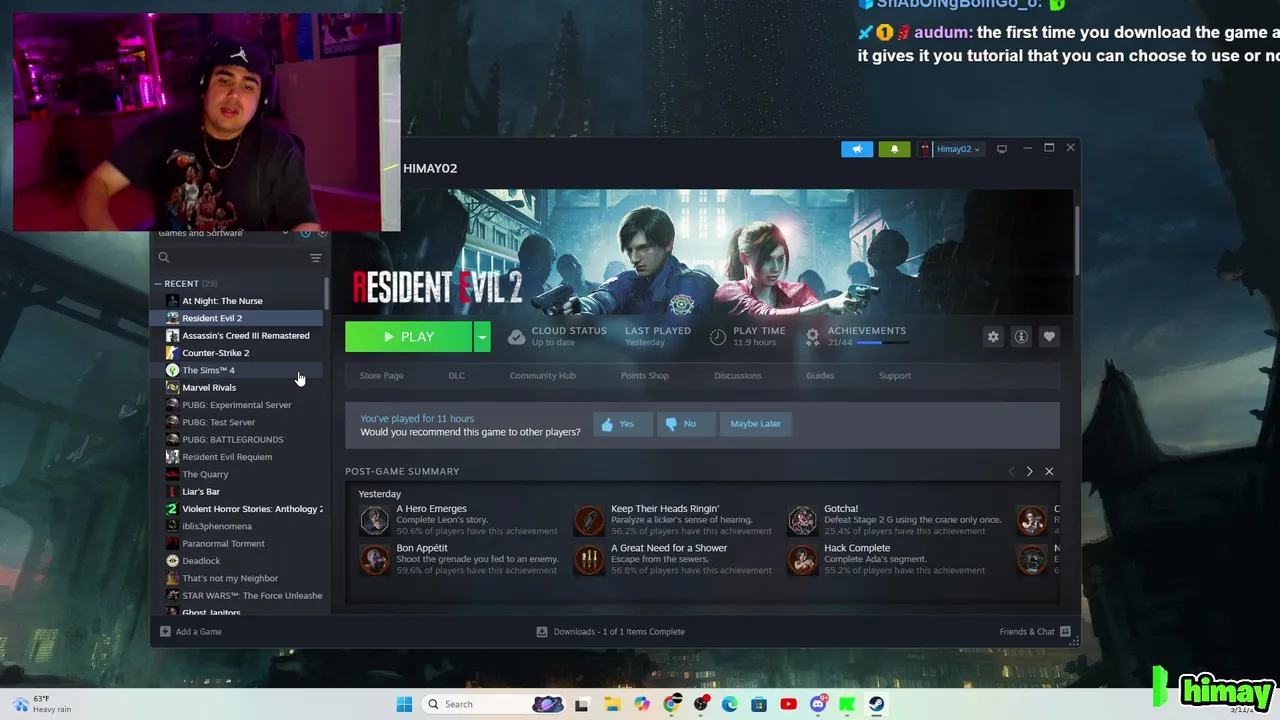The image size is (1280, 720).
Task: Expand Games and Software dropdown chevron
Action: coord(285,233)
